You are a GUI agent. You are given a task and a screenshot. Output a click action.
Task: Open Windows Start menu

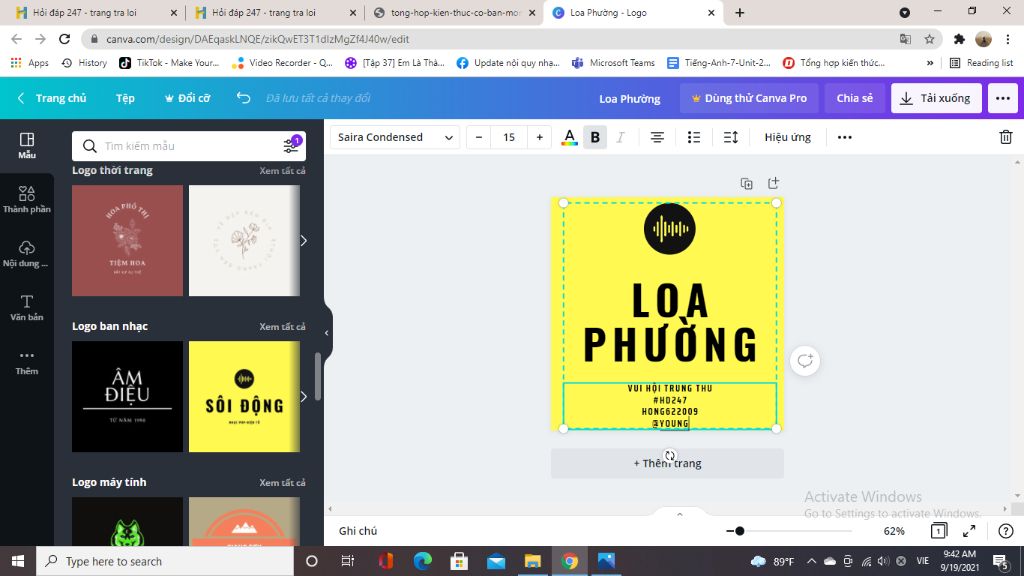coord(18,561)
